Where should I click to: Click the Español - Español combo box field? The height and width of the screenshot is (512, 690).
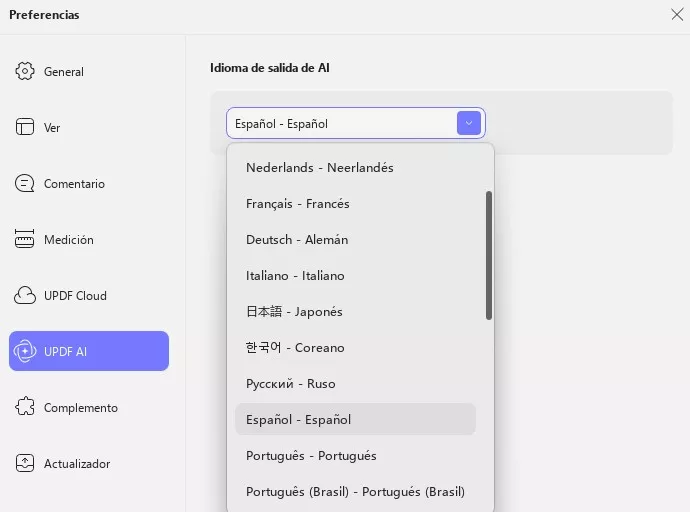click(x=356, y=123)
